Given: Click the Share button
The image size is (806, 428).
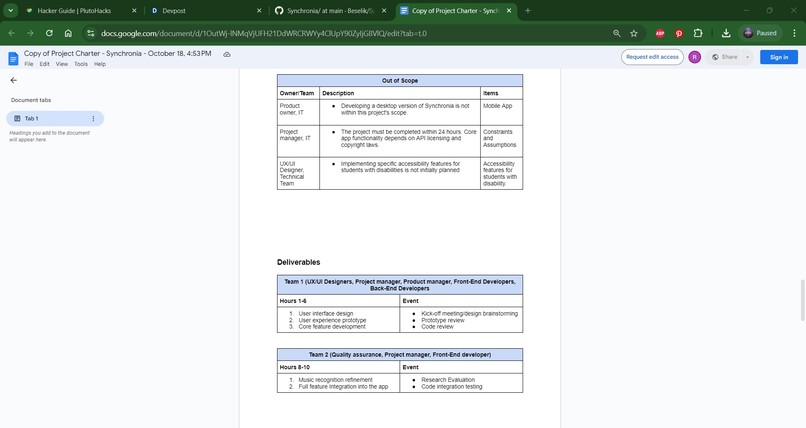Looking at the screenshot, I should [724, 57].
